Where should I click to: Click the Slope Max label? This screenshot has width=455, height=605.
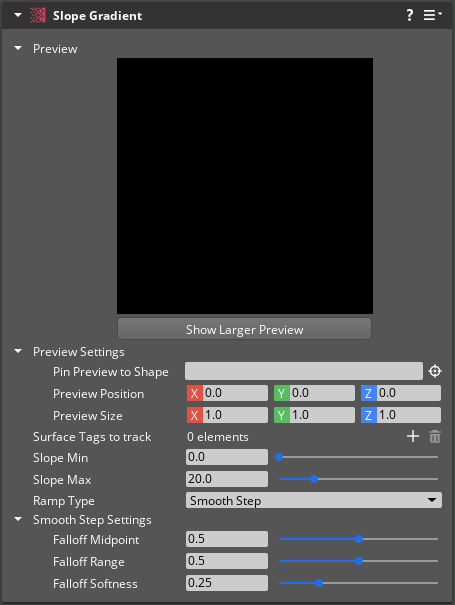62,480
